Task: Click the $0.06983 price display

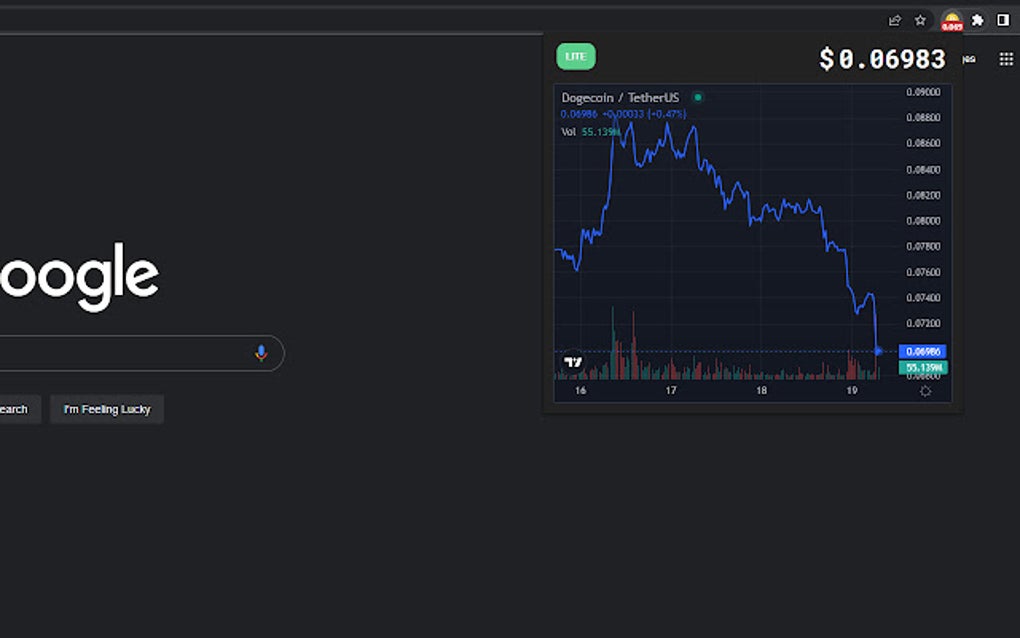Action: (882, 59)
